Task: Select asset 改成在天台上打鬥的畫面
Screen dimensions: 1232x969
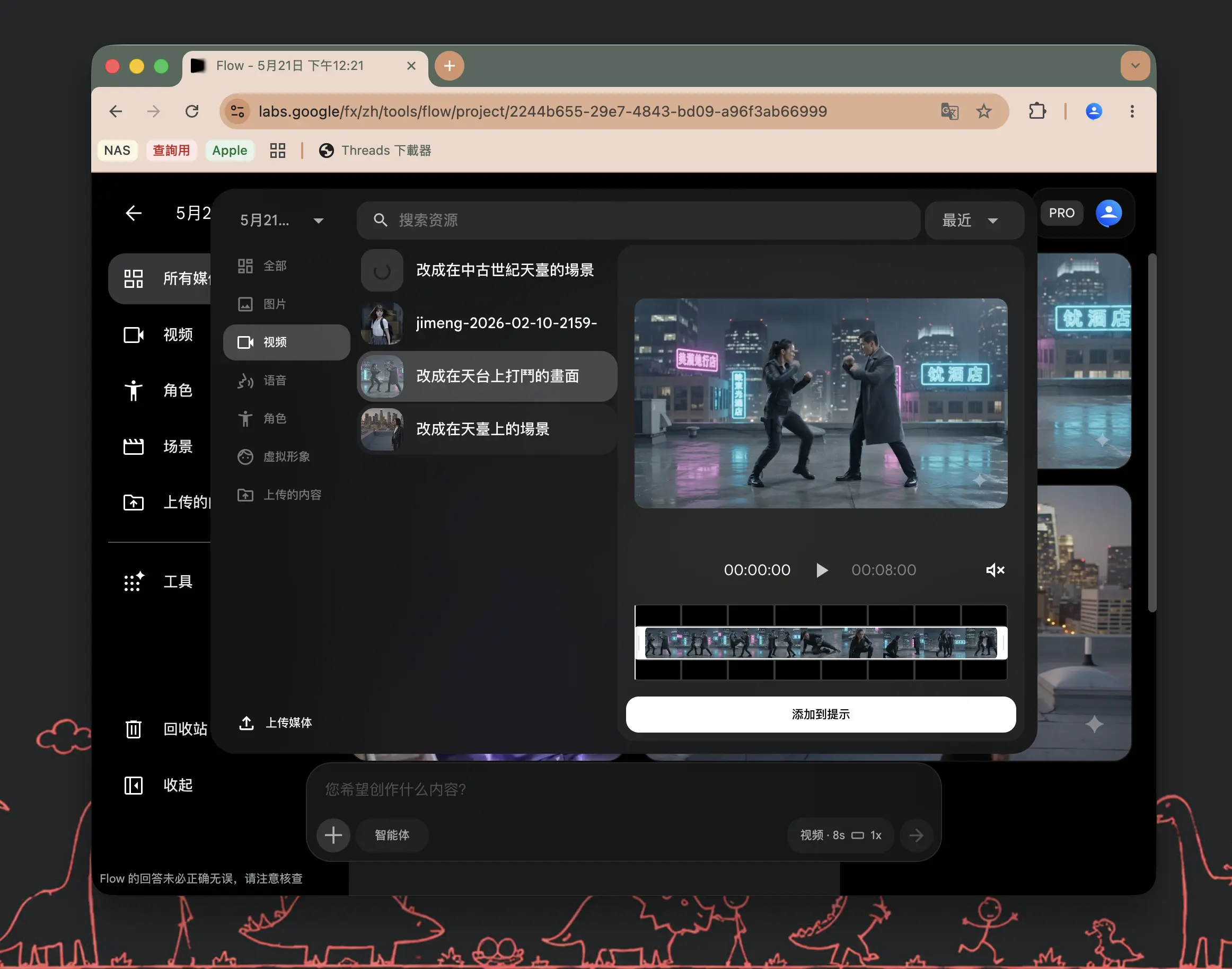Action: [x=487, y=376]
